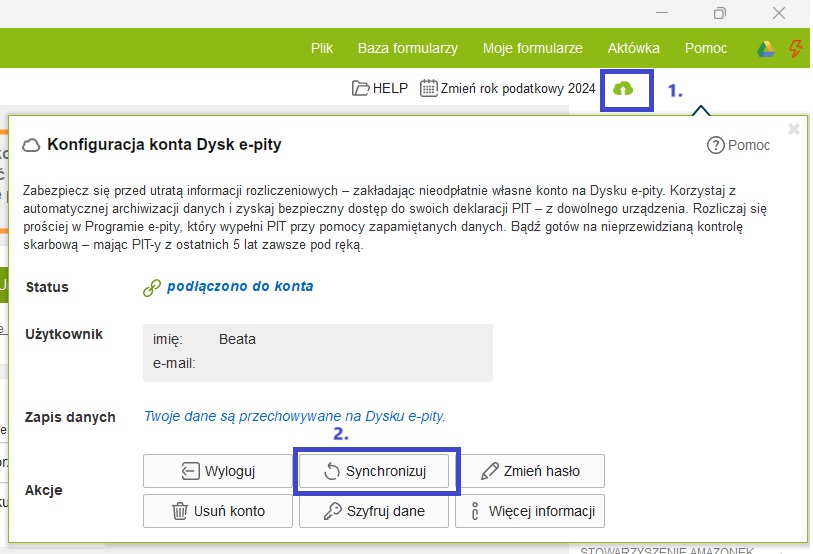Open the Pomoc menu in top bar
This screenshot has width=813, height=554.
click(x=706, y=48)
